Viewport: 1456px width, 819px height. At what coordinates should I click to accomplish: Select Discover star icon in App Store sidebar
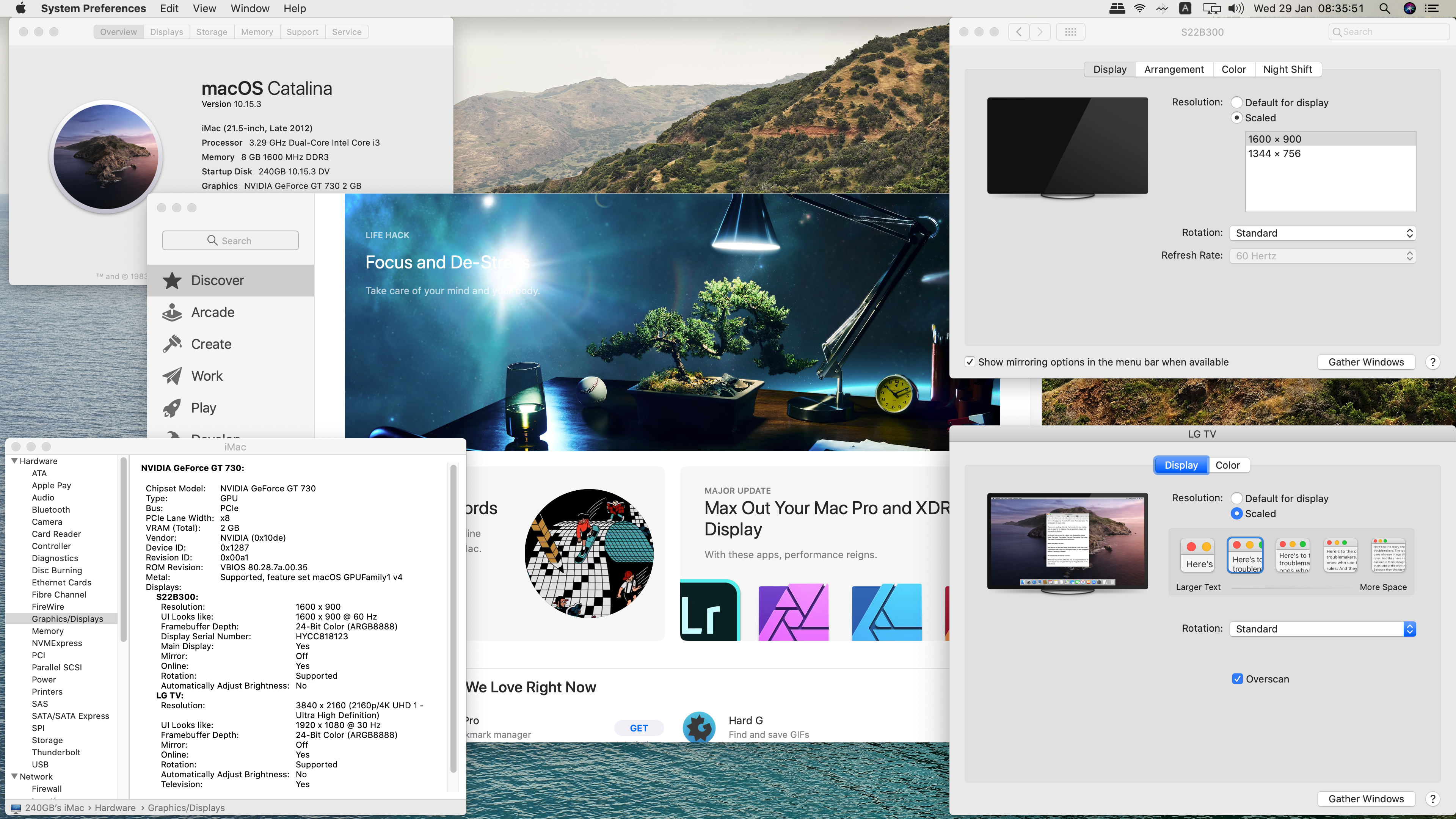coord(172,280)
